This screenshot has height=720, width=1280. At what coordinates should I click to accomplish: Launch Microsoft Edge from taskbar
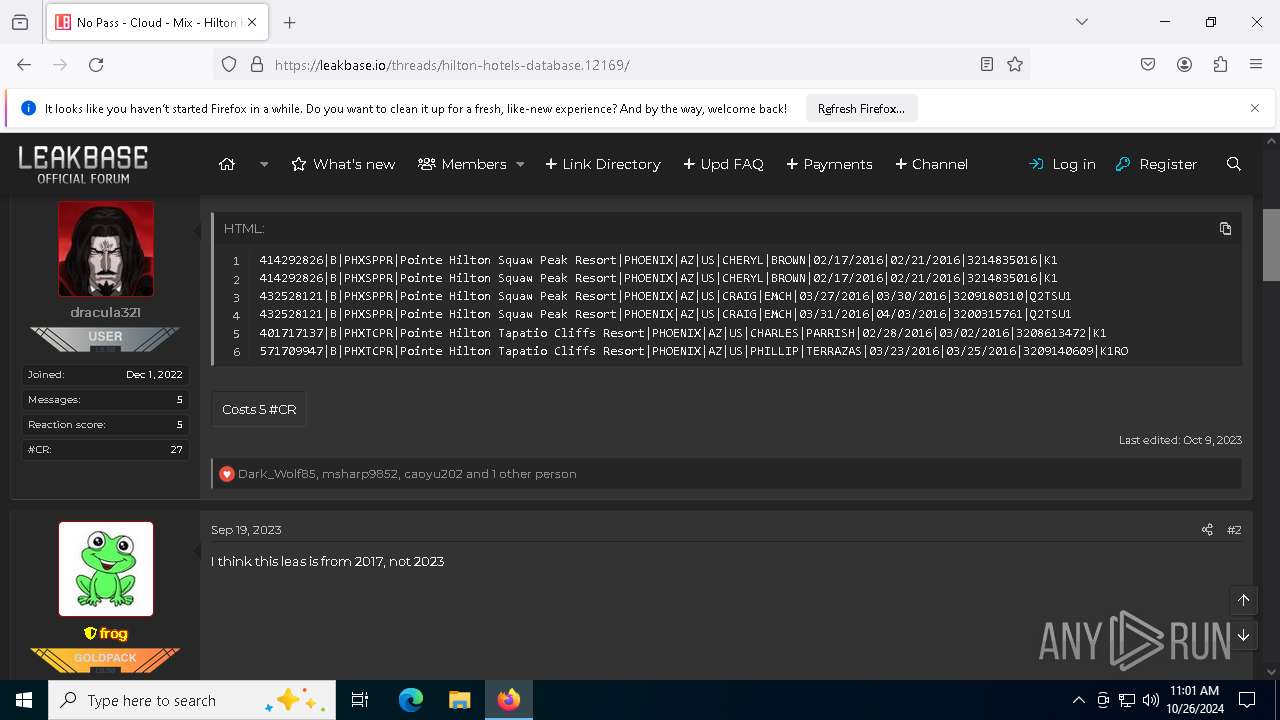tap(411, 700)
